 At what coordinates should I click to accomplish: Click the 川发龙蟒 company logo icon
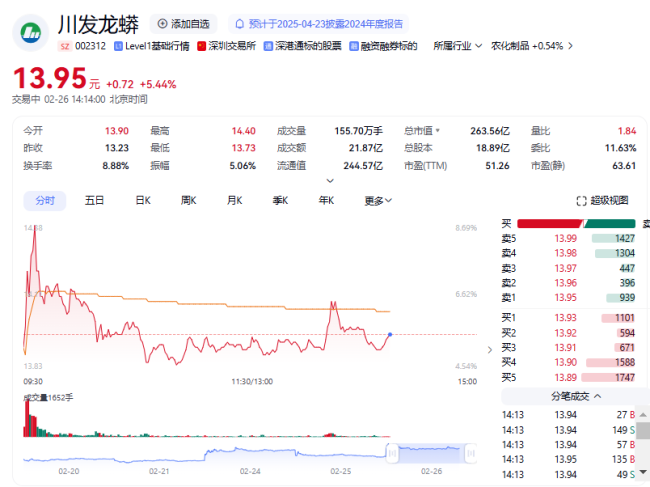click(31, 32)
